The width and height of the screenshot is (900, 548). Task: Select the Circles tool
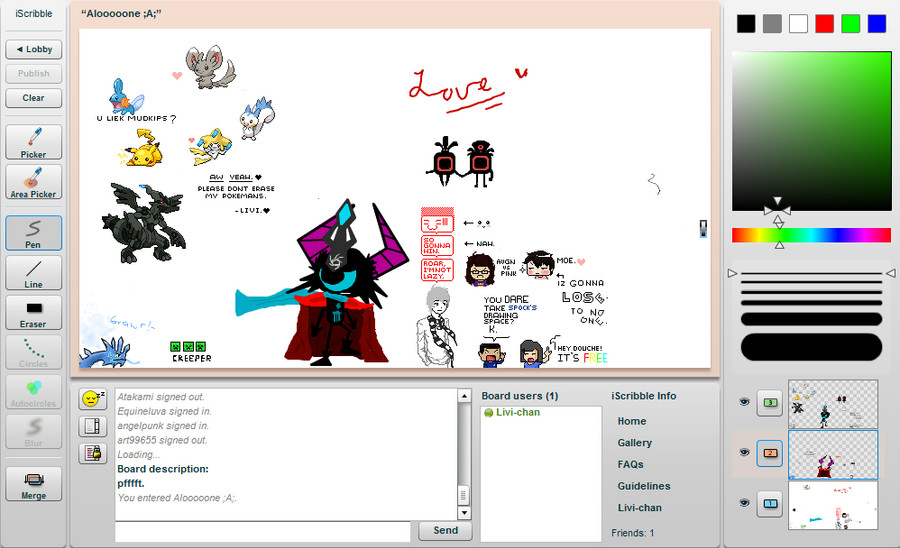(x=33, y=352)
